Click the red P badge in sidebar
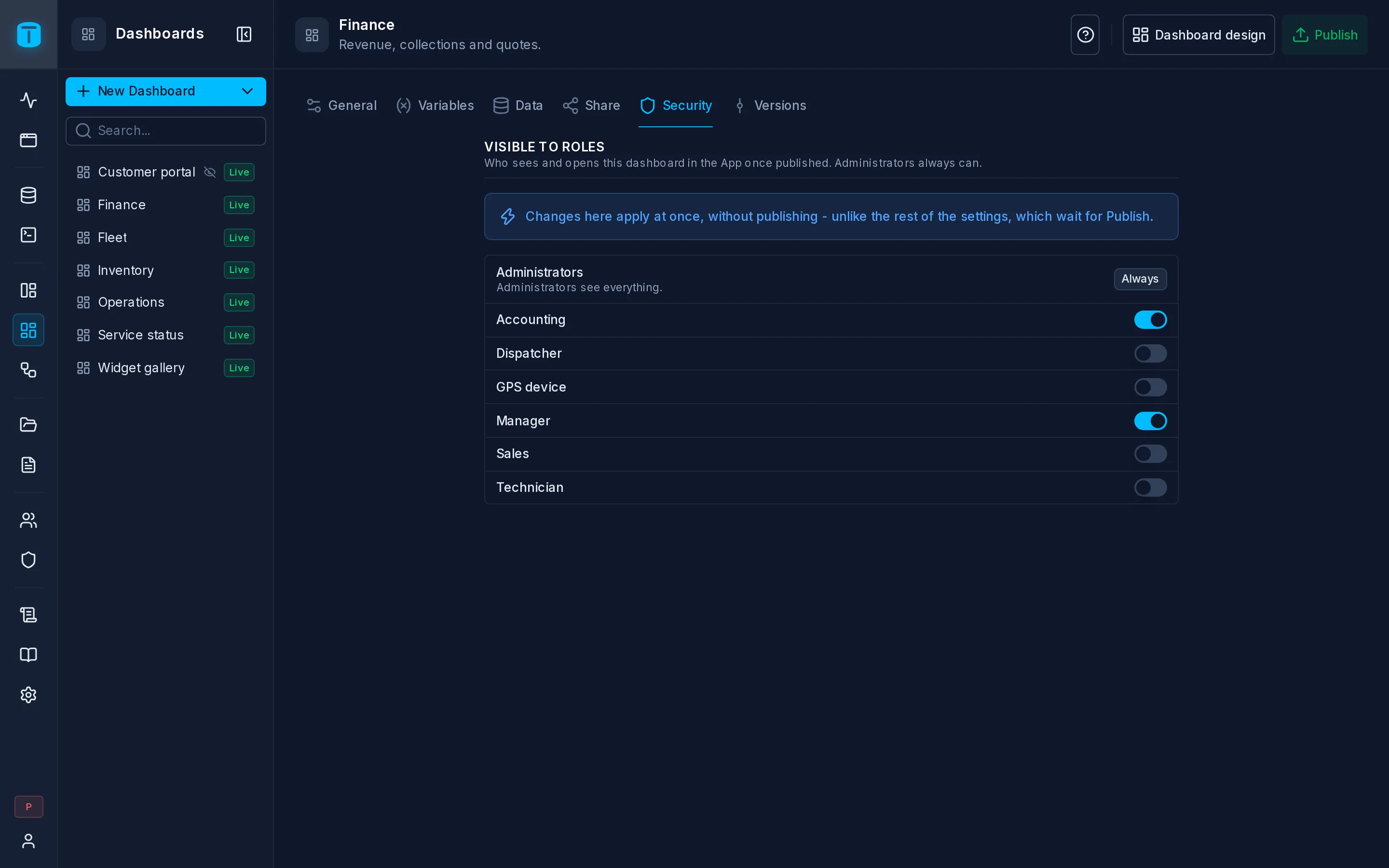 [x=29, y=807]
